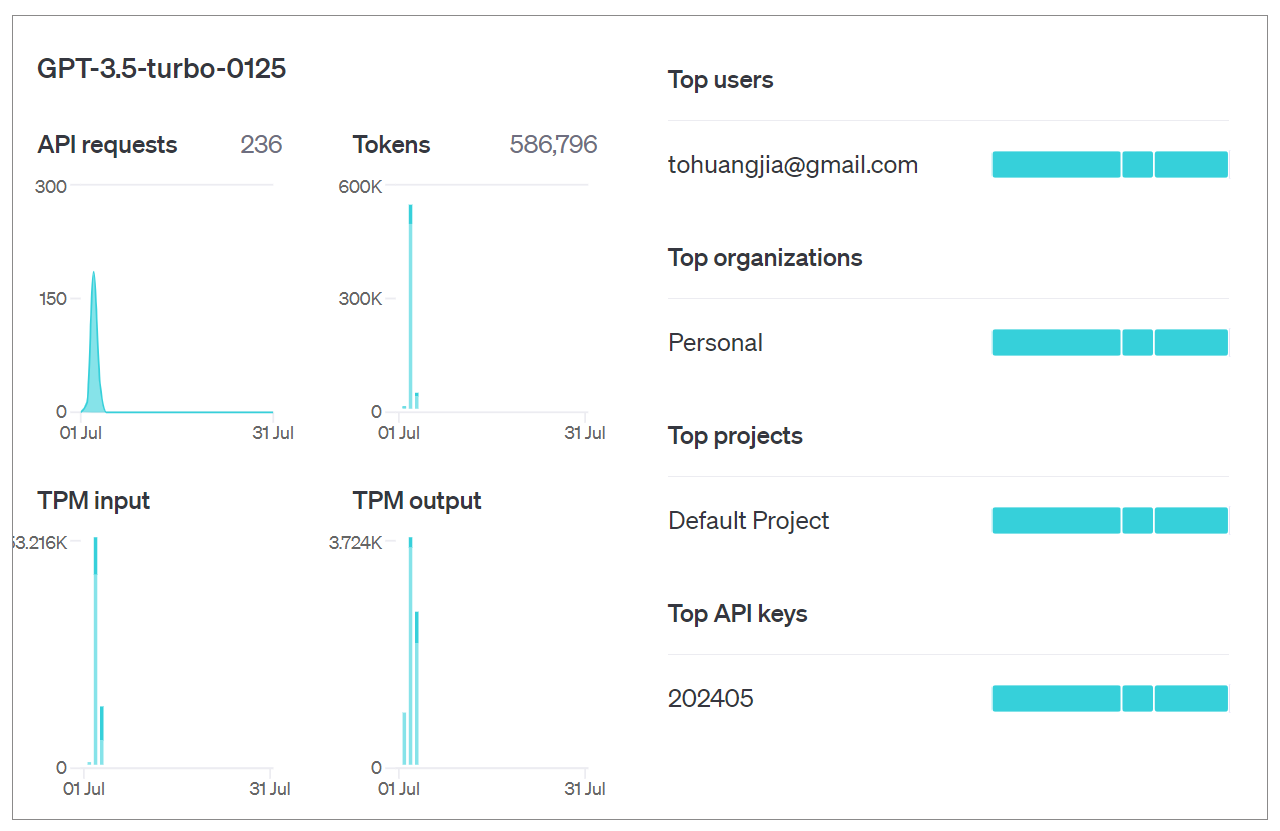
Task: Click the TPM input chart title
Action: (93, 501)
